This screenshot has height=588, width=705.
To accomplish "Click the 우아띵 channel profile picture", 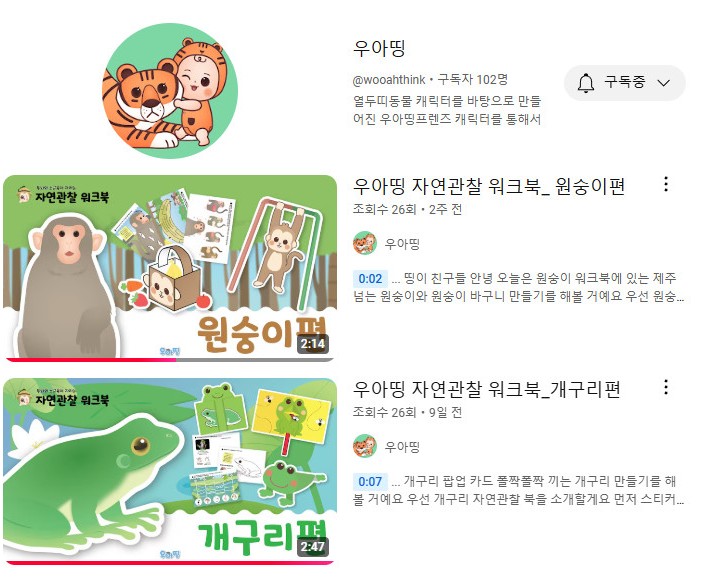I will click(x=170, y=91).
